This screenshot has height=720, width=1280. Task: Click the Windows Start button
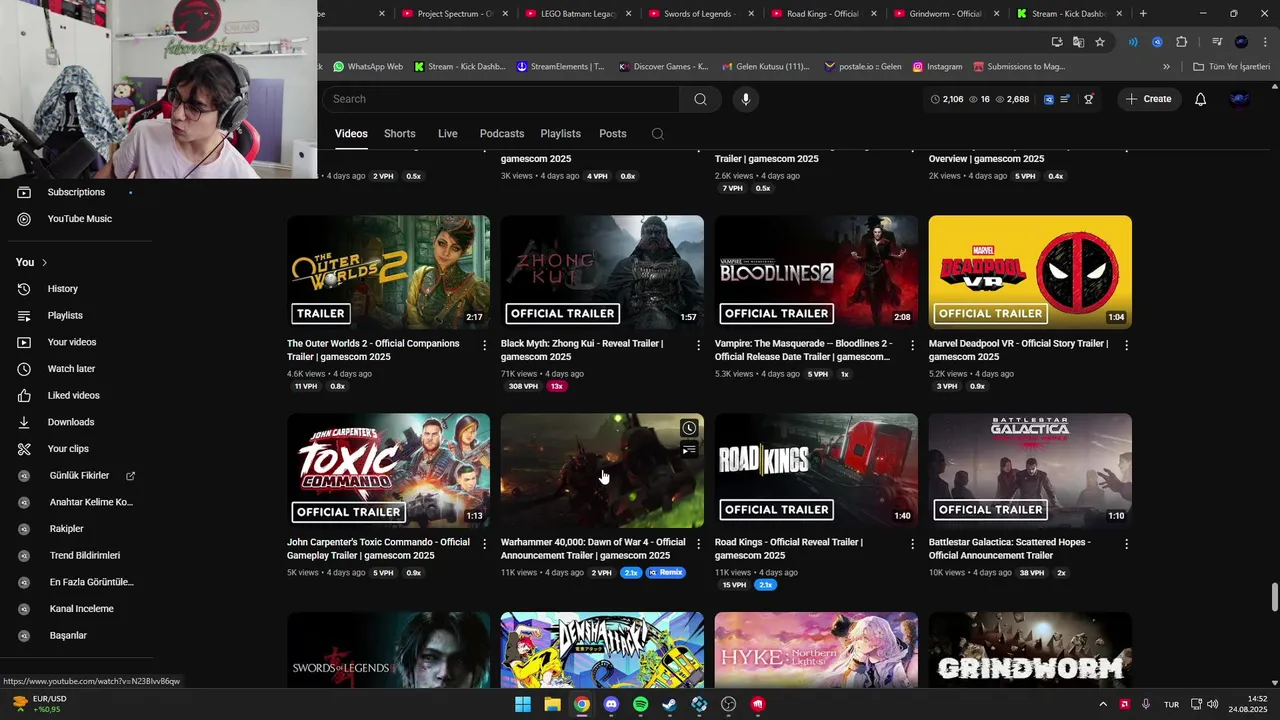[523, 704]
